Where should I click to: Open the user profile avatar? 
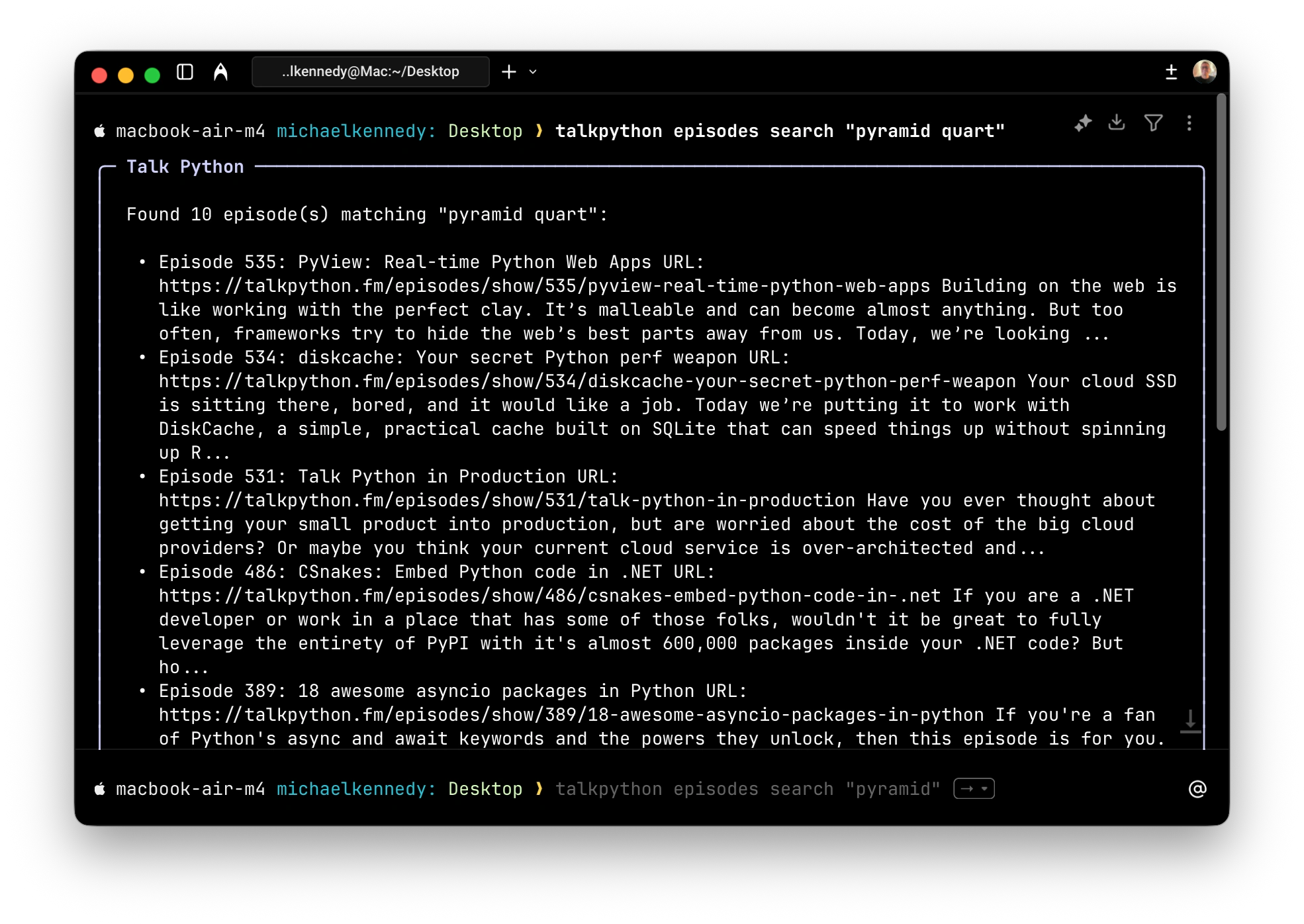point(1205,71)
